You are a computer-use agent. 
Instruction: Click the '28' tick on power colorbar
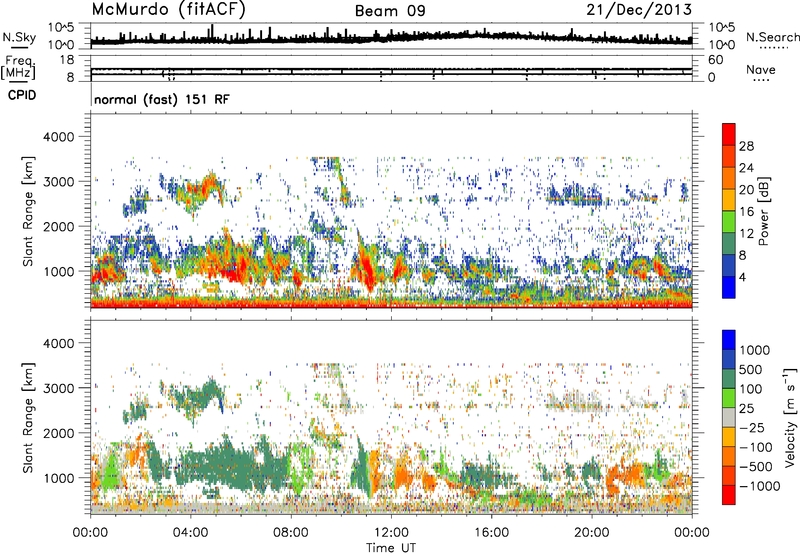[746, 146]
